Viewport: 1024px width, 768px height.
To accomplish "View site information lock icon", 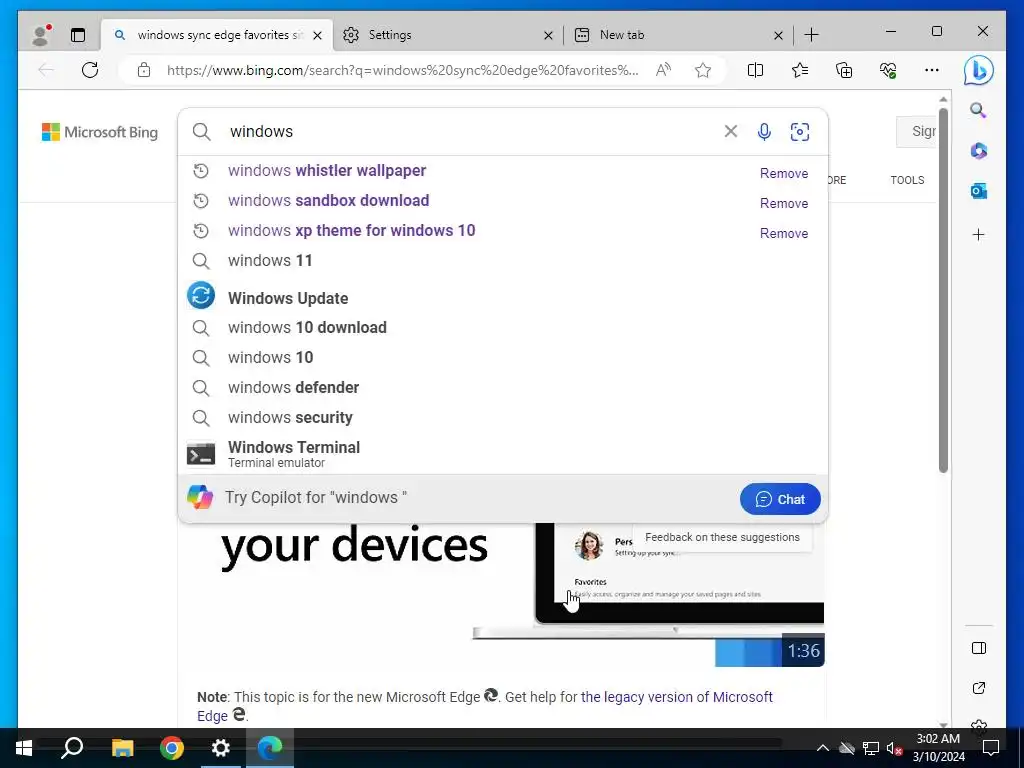I will 144,70.
